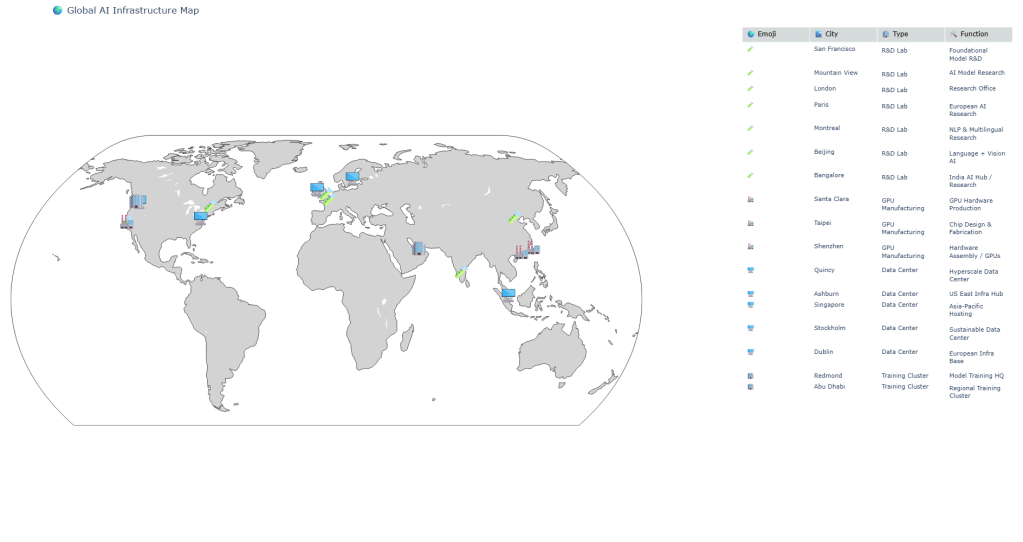Click the Abu Dhabi building marker on map

coord(418,248)
